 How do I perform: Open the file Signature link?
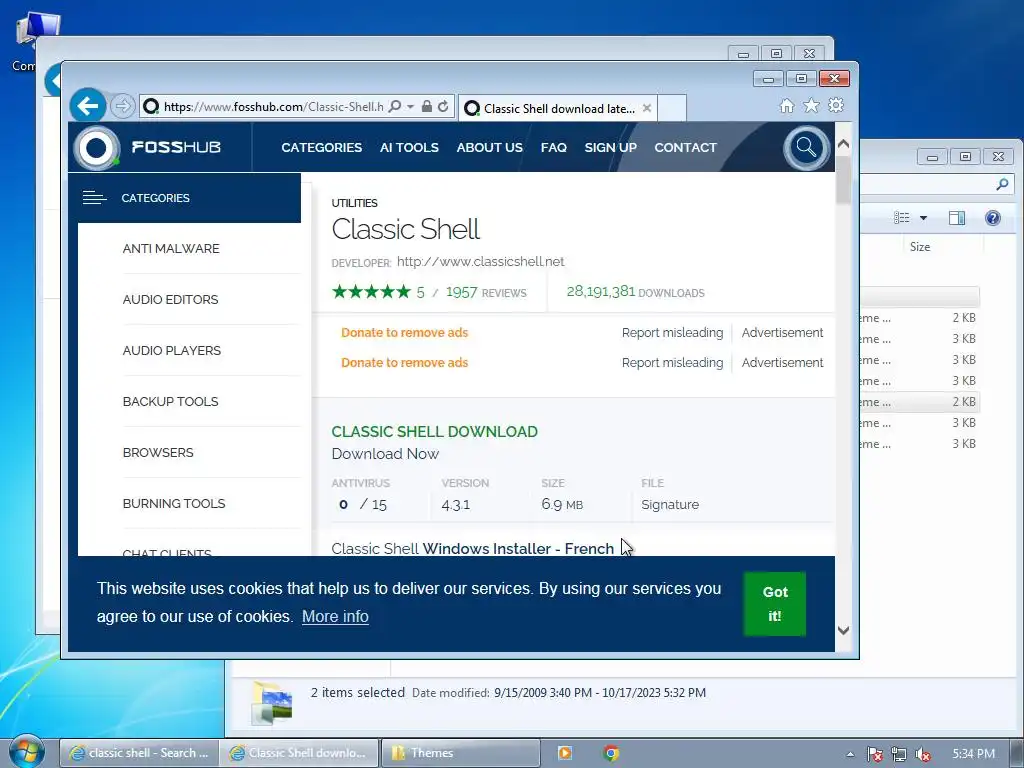[x=670, y=504]
